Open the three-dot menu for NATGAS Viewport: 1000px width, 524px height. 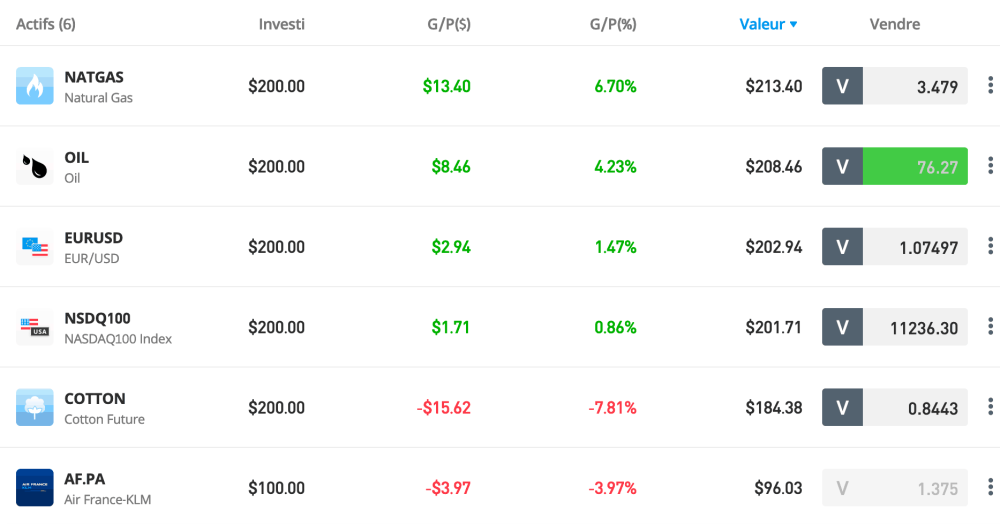click(990, 86)
